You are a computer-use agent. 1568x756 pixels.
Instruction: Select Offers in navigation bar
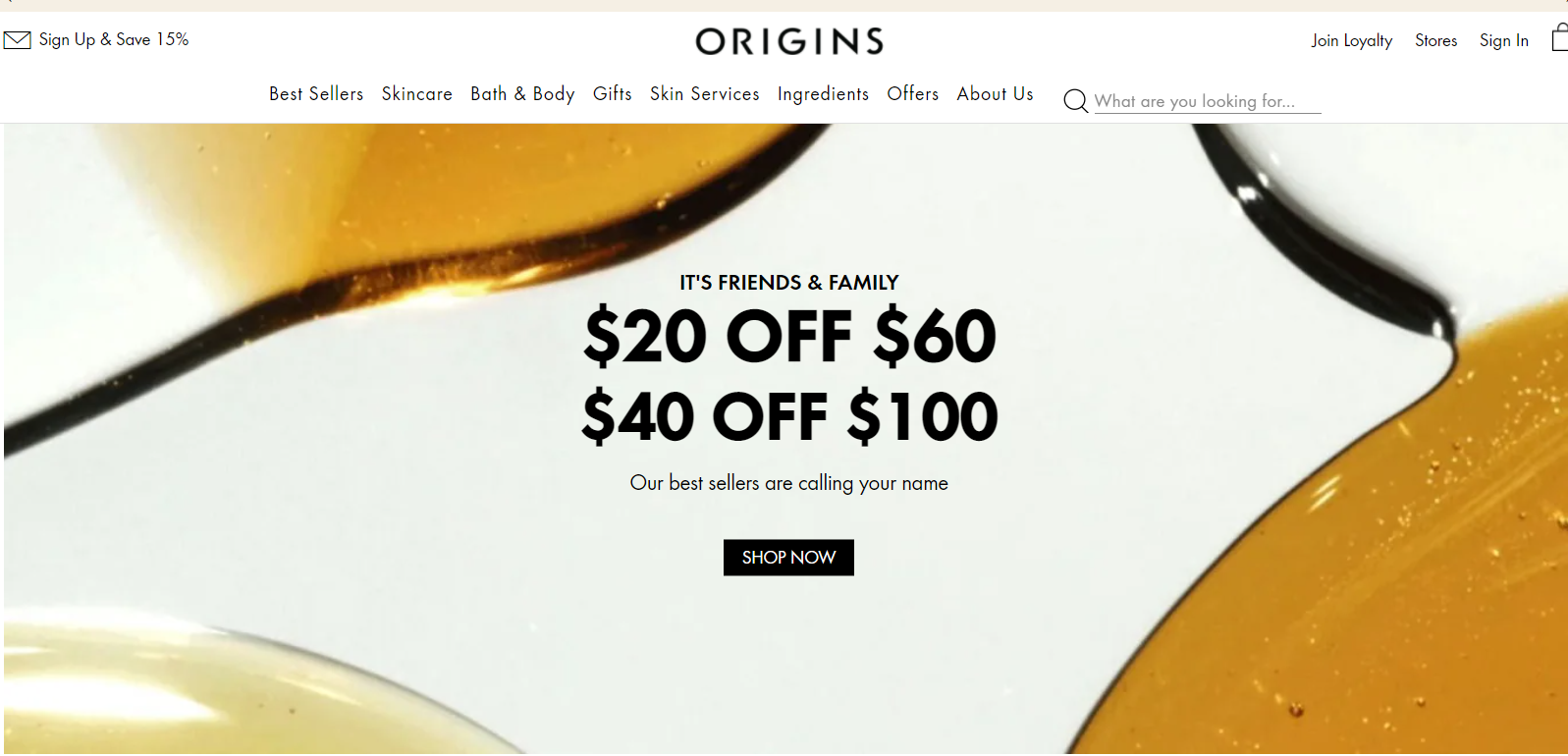[x=913, y=94]
